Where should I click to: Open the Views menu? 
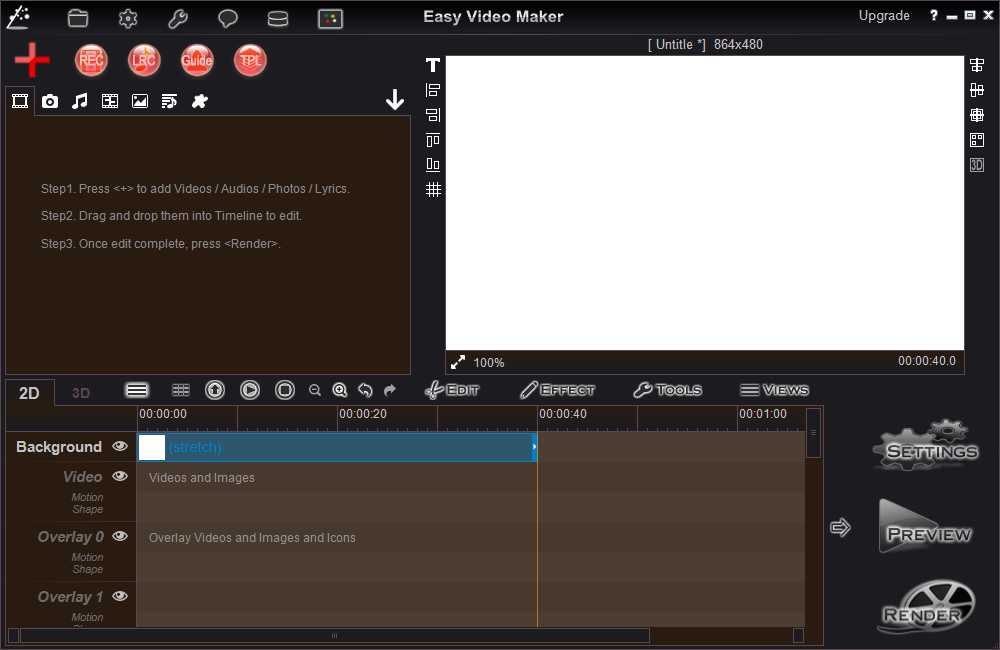coord(774,390)
